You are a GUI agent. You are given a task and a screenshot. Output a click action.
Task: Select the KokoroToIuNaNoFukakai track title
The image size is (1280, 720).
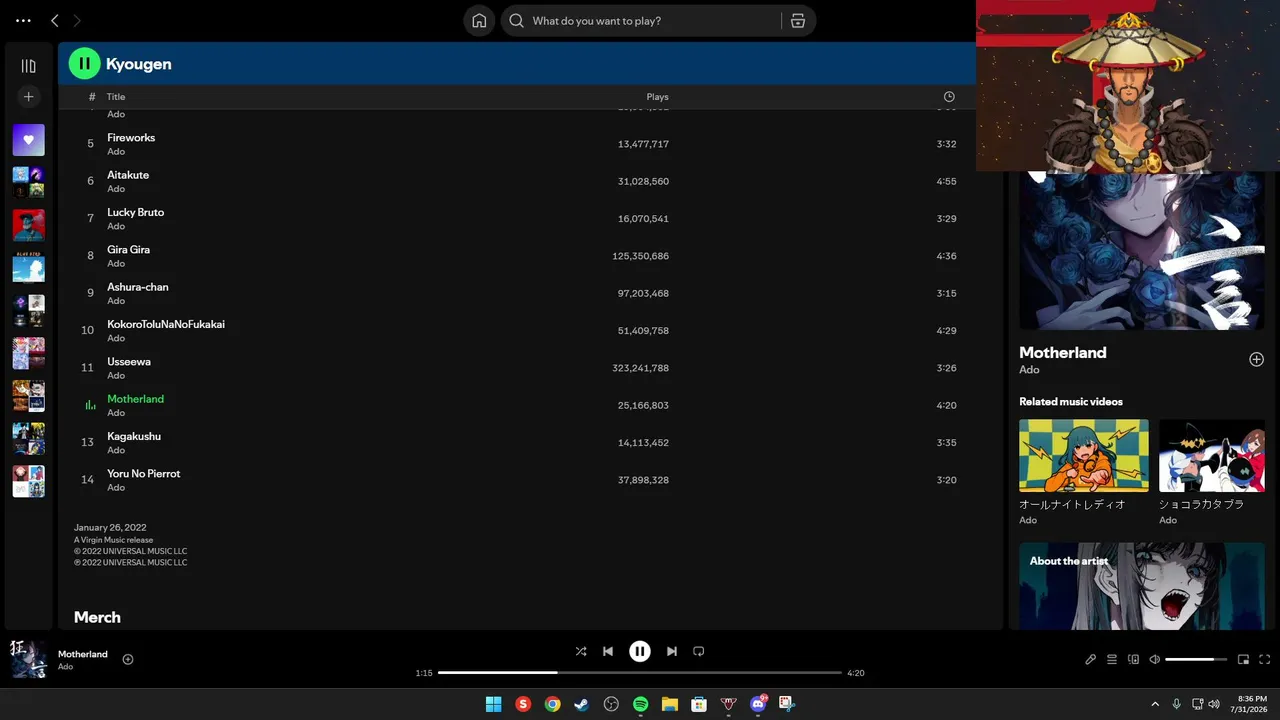coord(166,324)
